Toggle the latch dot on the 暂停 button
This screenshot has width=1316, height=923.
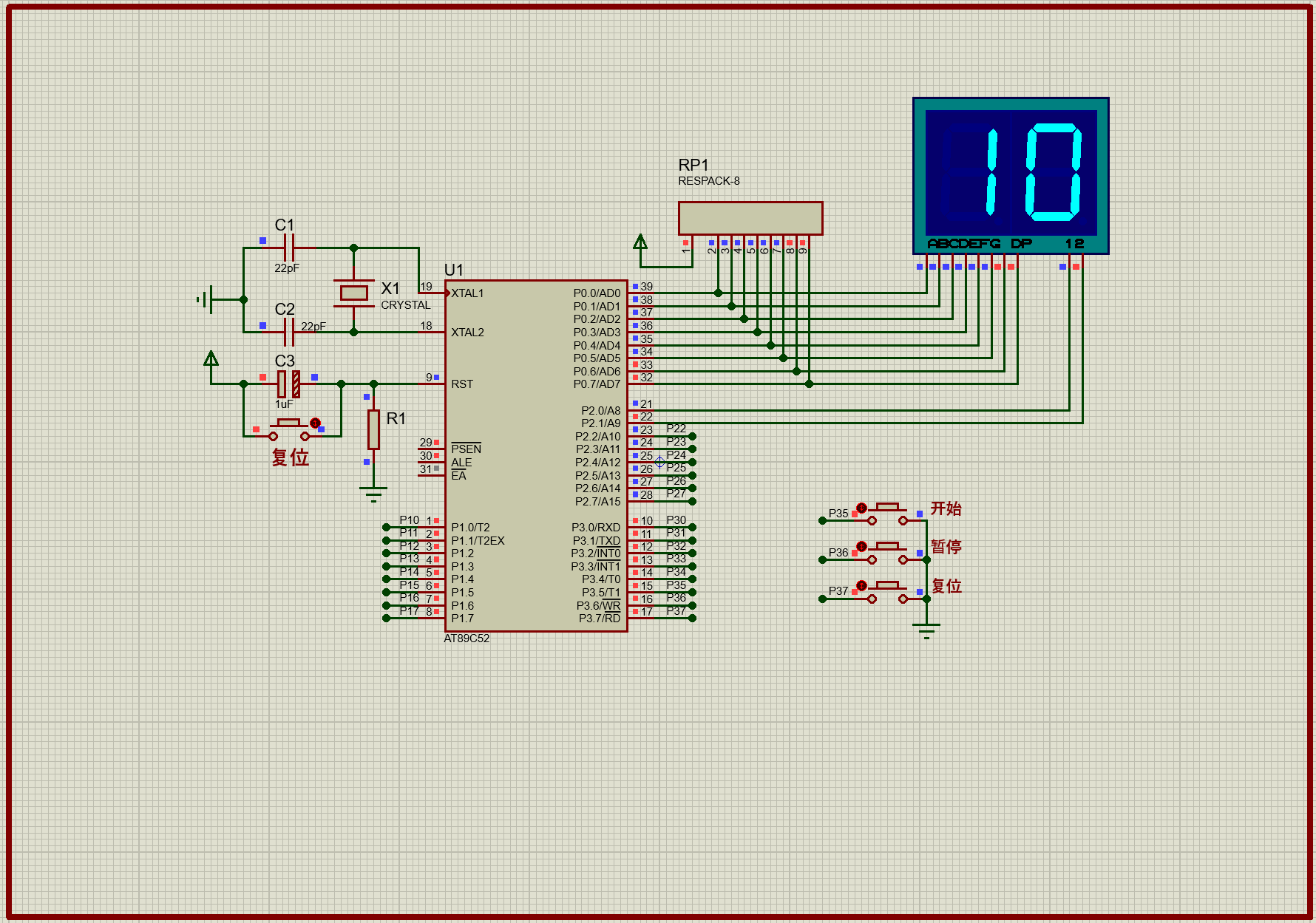point(861,546)
